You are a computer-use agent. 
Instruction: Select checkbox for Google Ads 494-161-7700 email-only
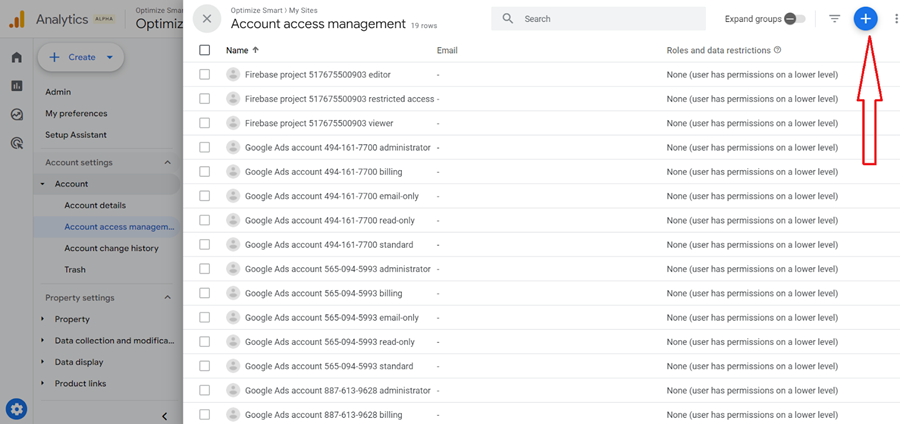[205, 196]
